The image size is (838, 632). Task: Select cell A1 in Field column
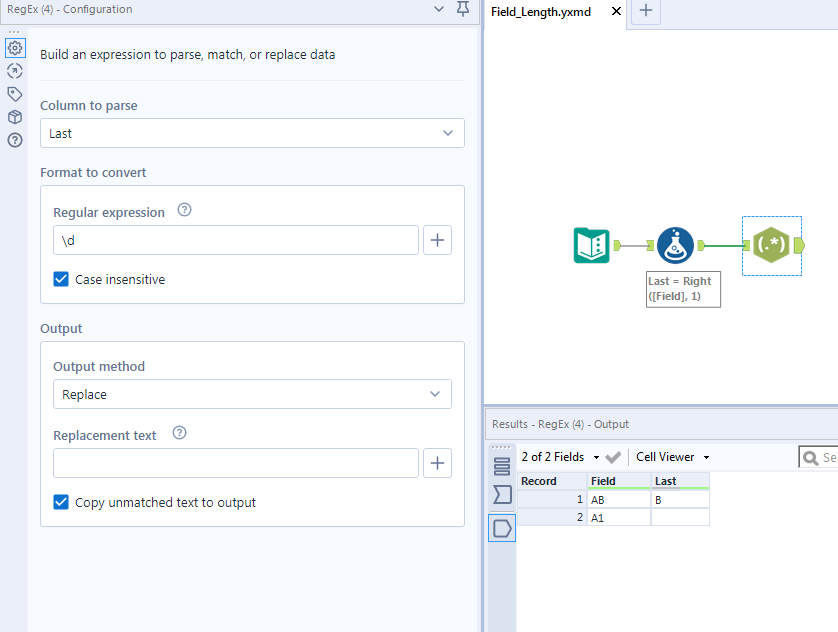coord(618,517)
